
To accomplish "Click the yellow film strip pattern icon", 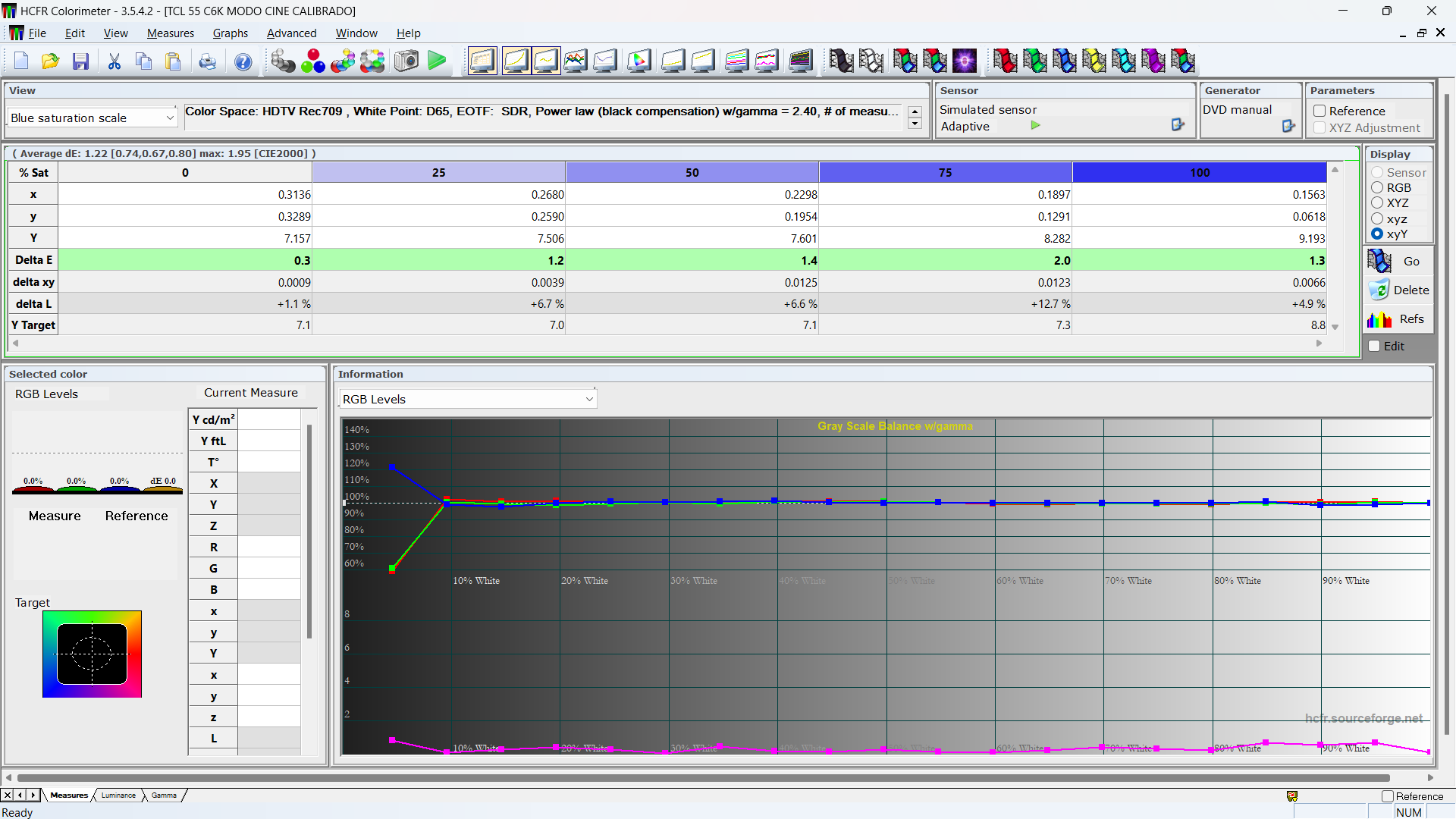I will [x=1094, y=61].
